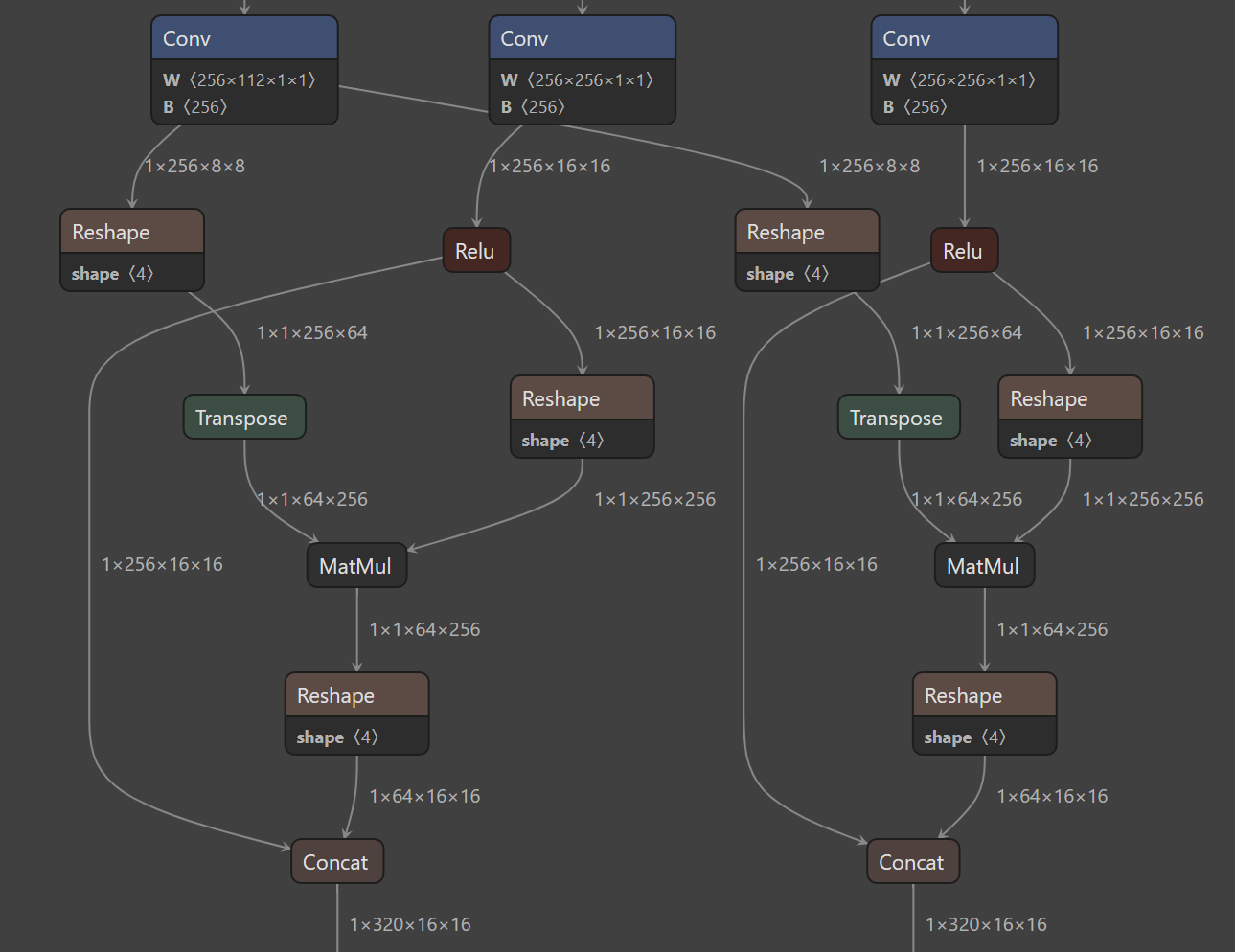Select the Reshape node just left of right Relu
Viewport: 1235px width, 952px height.
coord(806,233)
